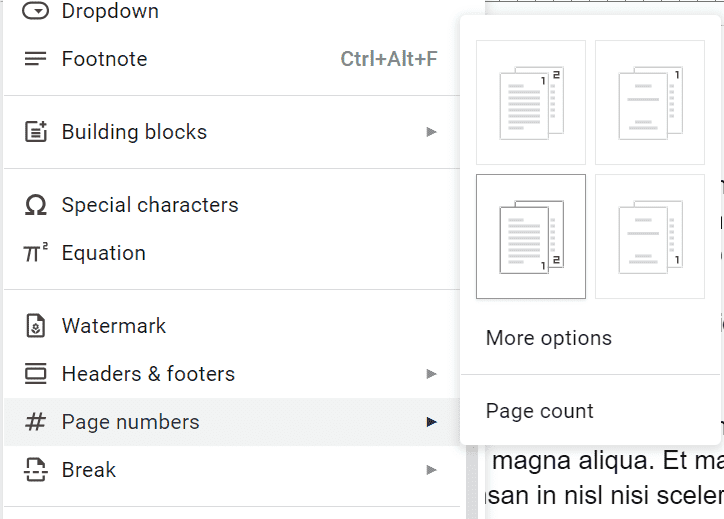Expand the Headers & footers submenu arrow

point(431,374)
